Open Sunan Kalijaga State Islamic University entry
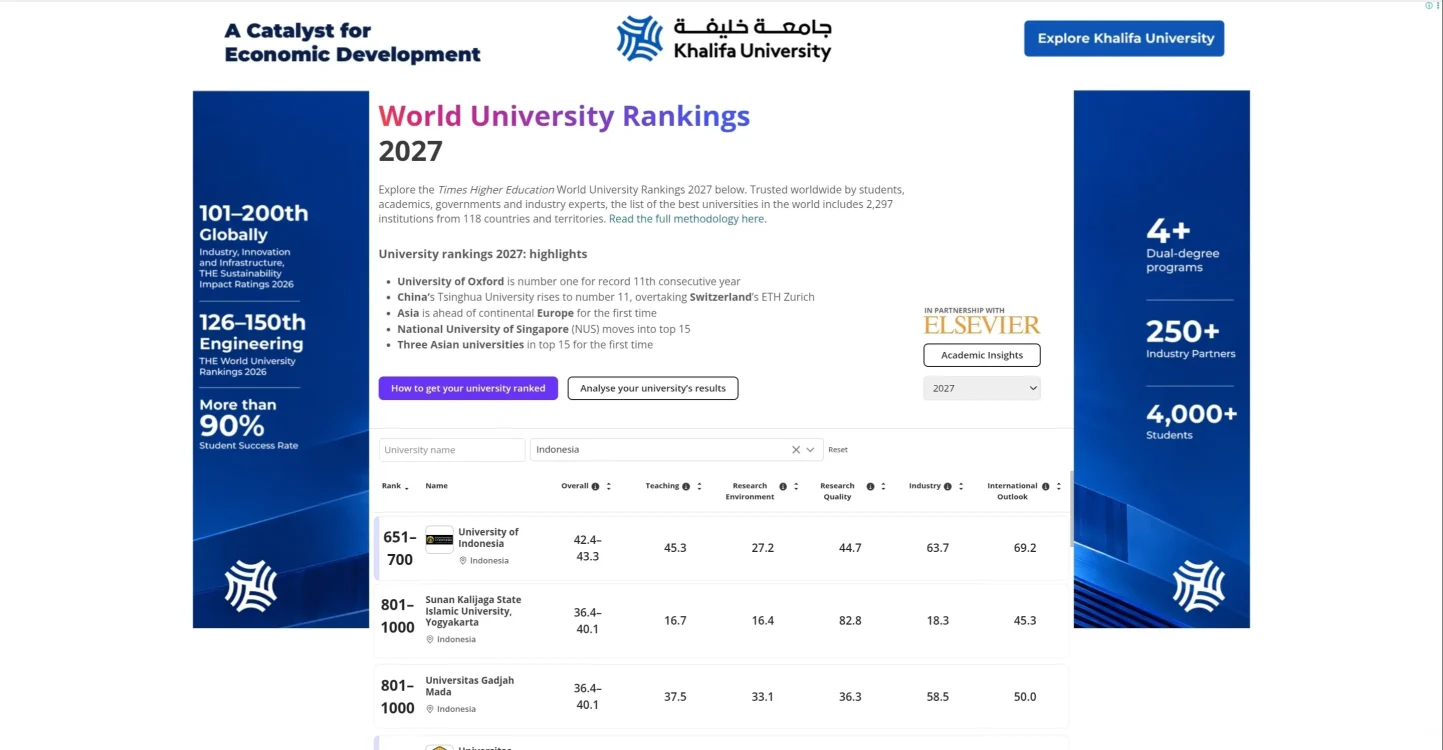The width and height of the screenshot is (1443, 750). coord(473,611)
